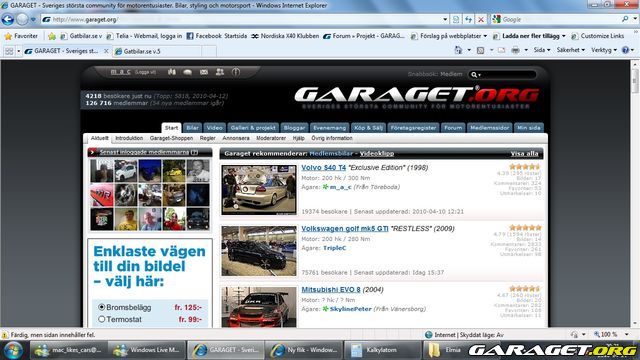Screen dimensions: 640x360
Task: Click the envelope messages icon
Action: pyautogui.click(x=204, y=72)
